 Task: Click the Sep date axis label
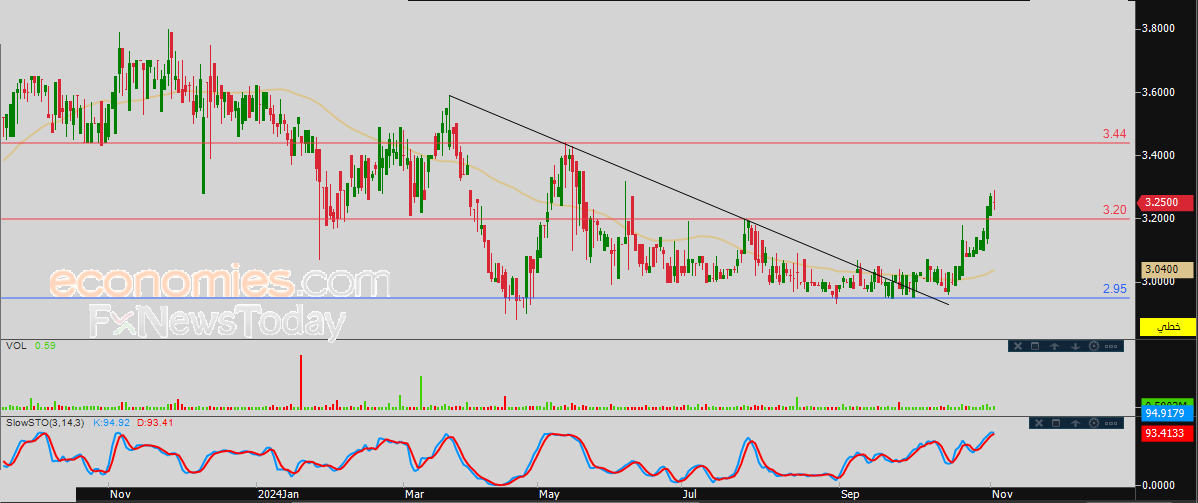click(x=850, y=495)
